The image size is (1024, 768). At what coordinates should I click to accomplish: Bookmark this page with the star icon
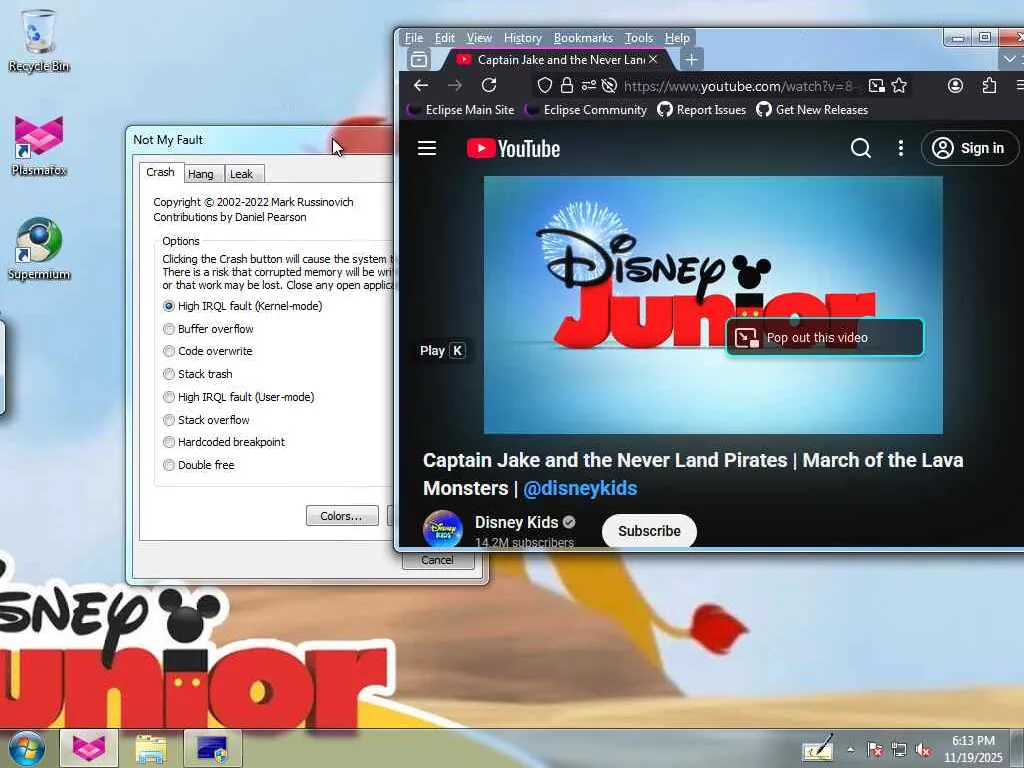[899, 86]
